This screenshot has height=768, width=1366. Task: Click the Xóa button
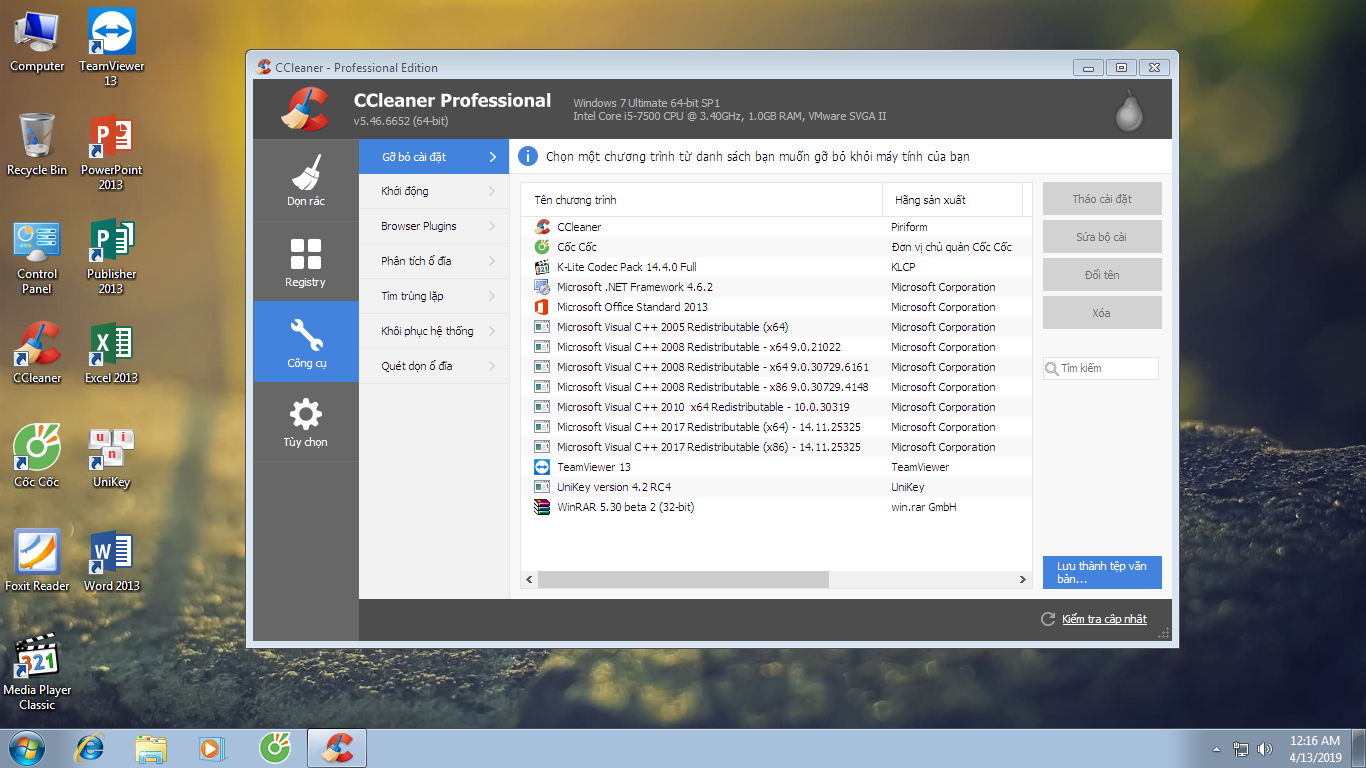(1102, 313)
